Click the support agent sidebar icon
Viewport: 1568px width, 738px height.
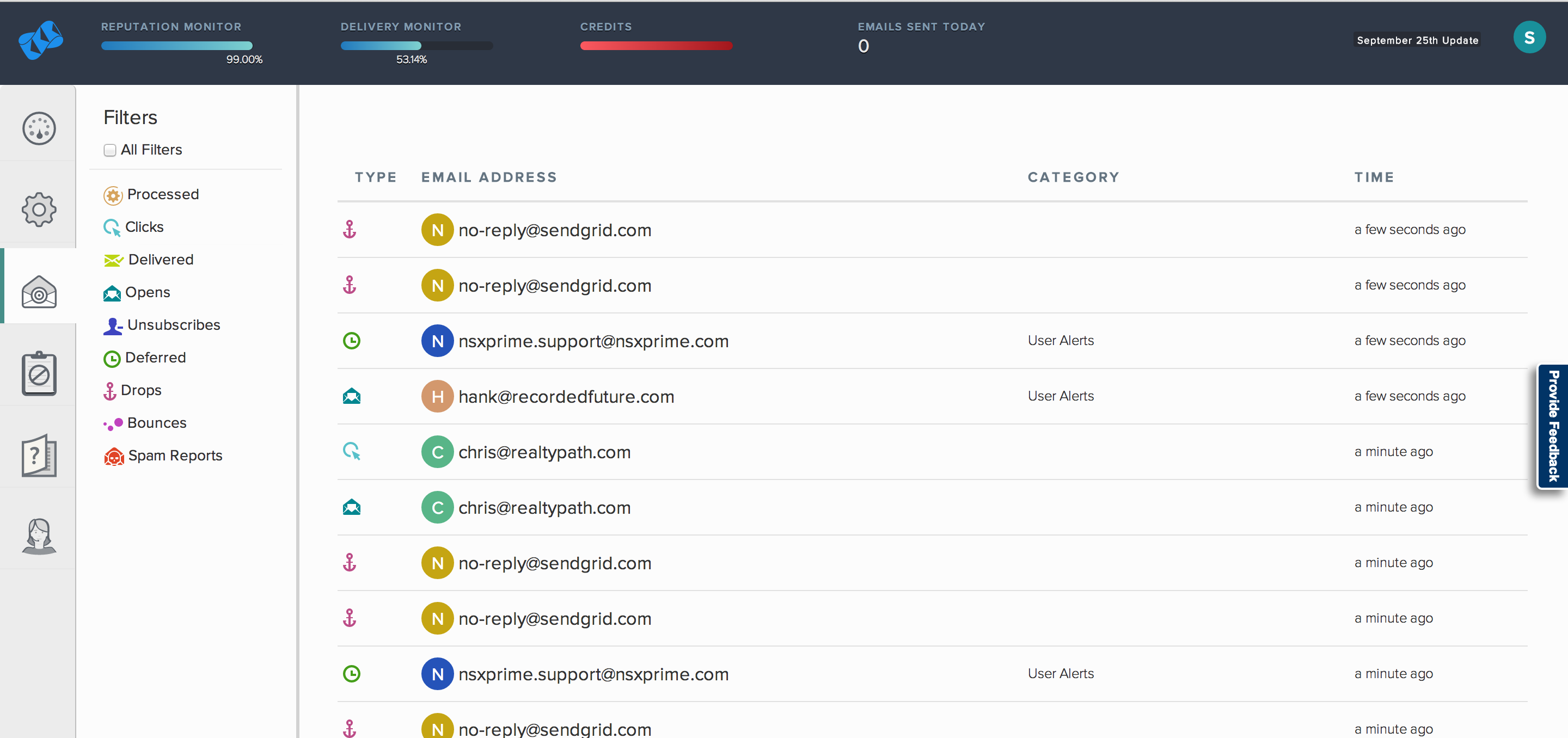(39, 536)
